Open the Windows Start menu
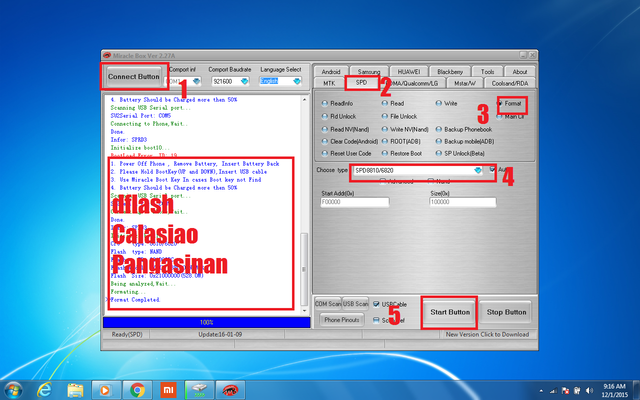The image size is (640, 400). click(13, 390)
